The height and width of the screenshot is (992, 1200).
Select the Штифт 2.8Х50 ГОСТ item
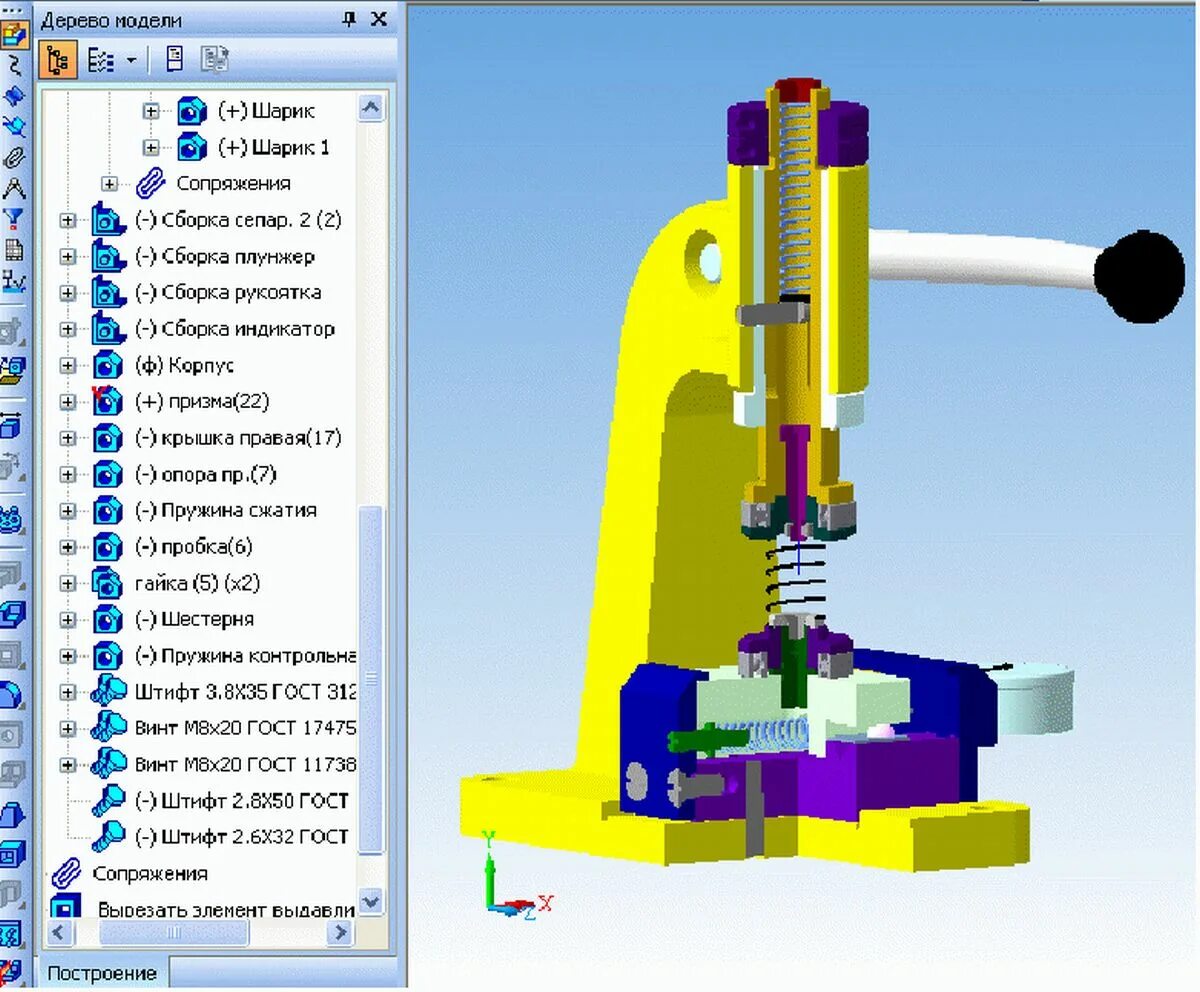click(x=240, y=801)
